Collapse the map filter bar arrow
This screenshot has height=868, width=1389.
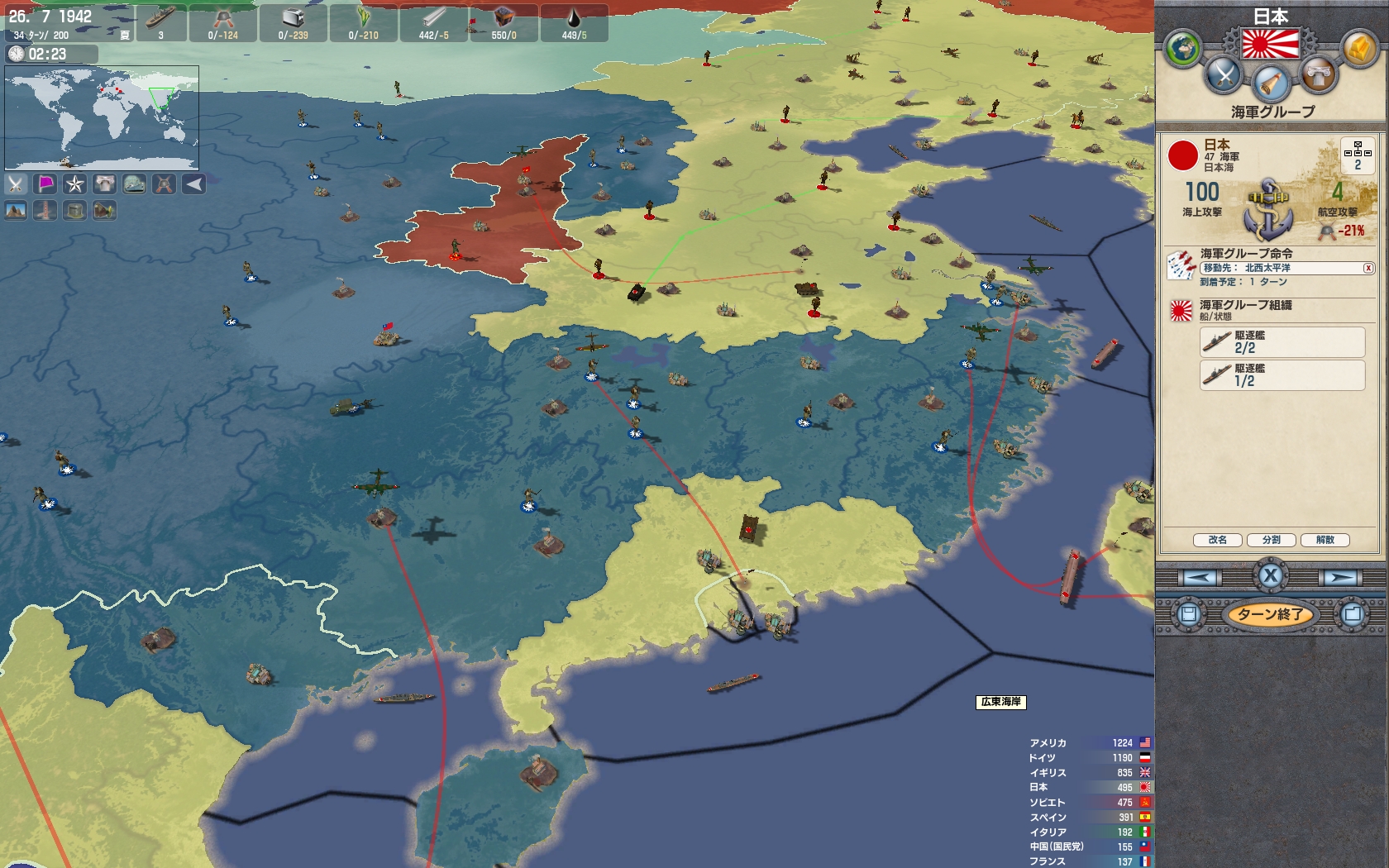pyautogui.click(x=193, y=184)
